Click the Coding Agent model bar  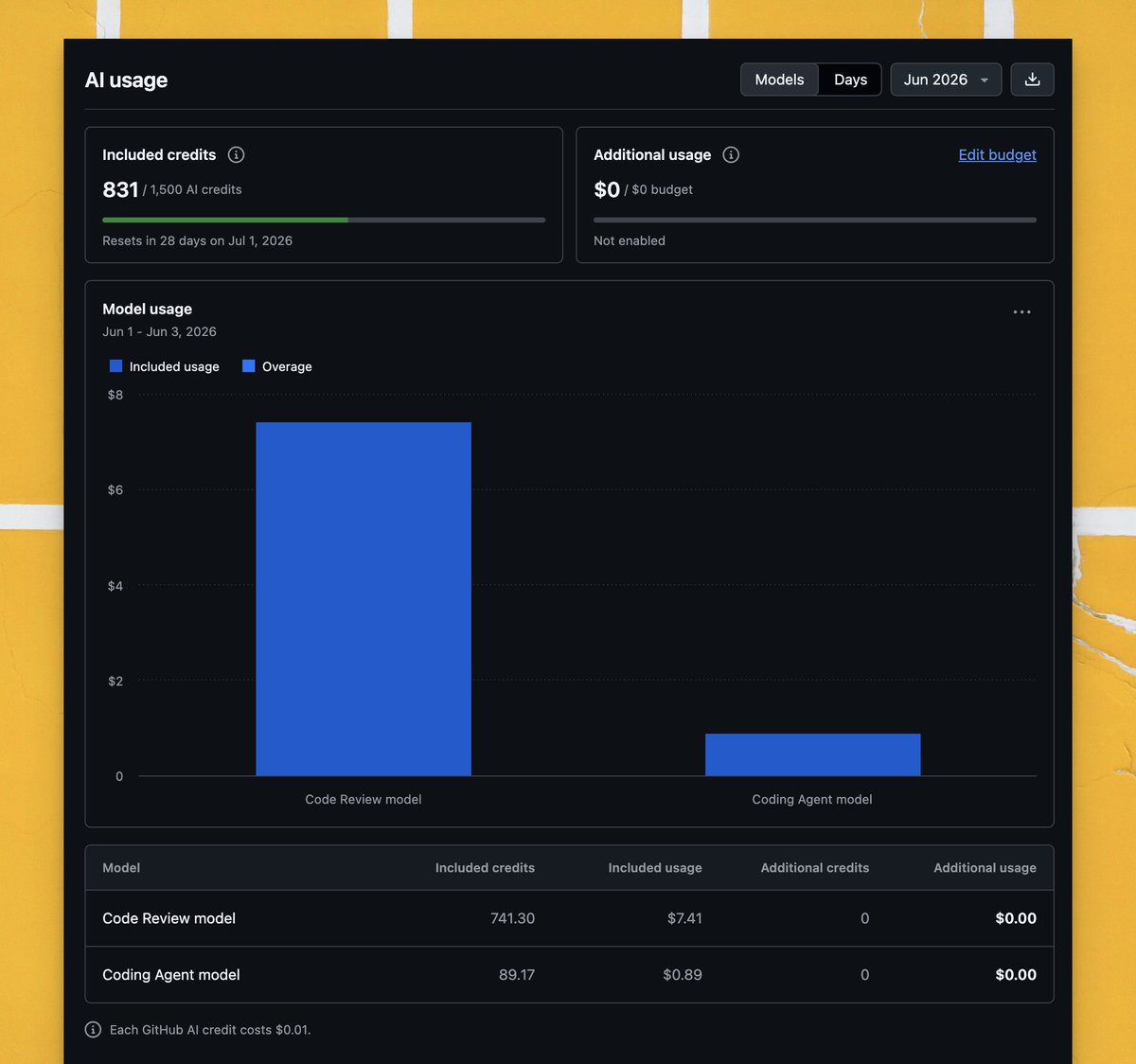coord(812,754)
